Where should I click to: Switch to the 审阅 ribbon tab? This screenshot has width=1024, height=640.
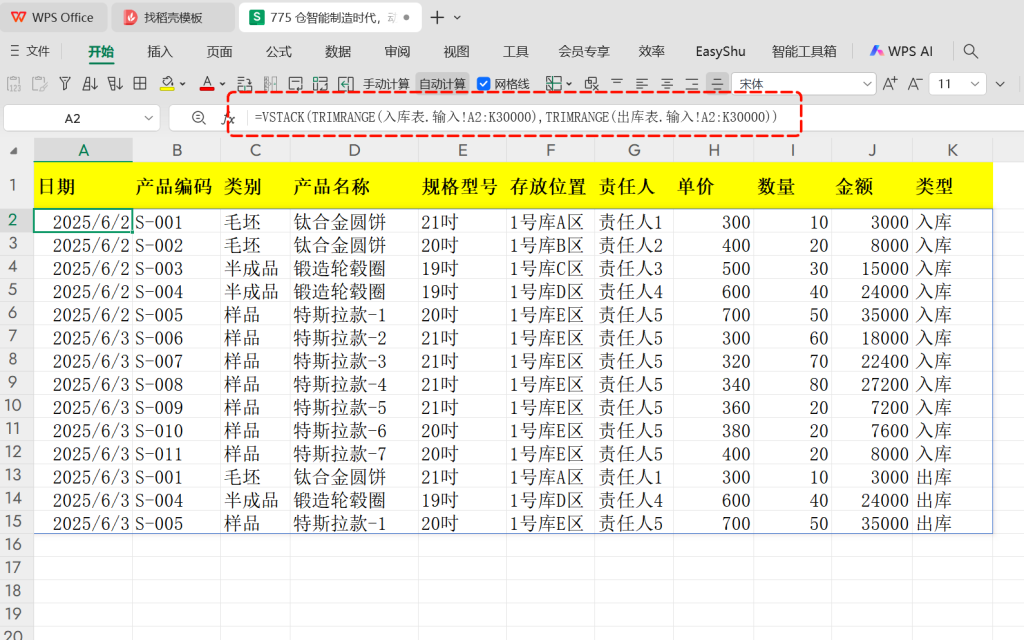tap(397, 52)
